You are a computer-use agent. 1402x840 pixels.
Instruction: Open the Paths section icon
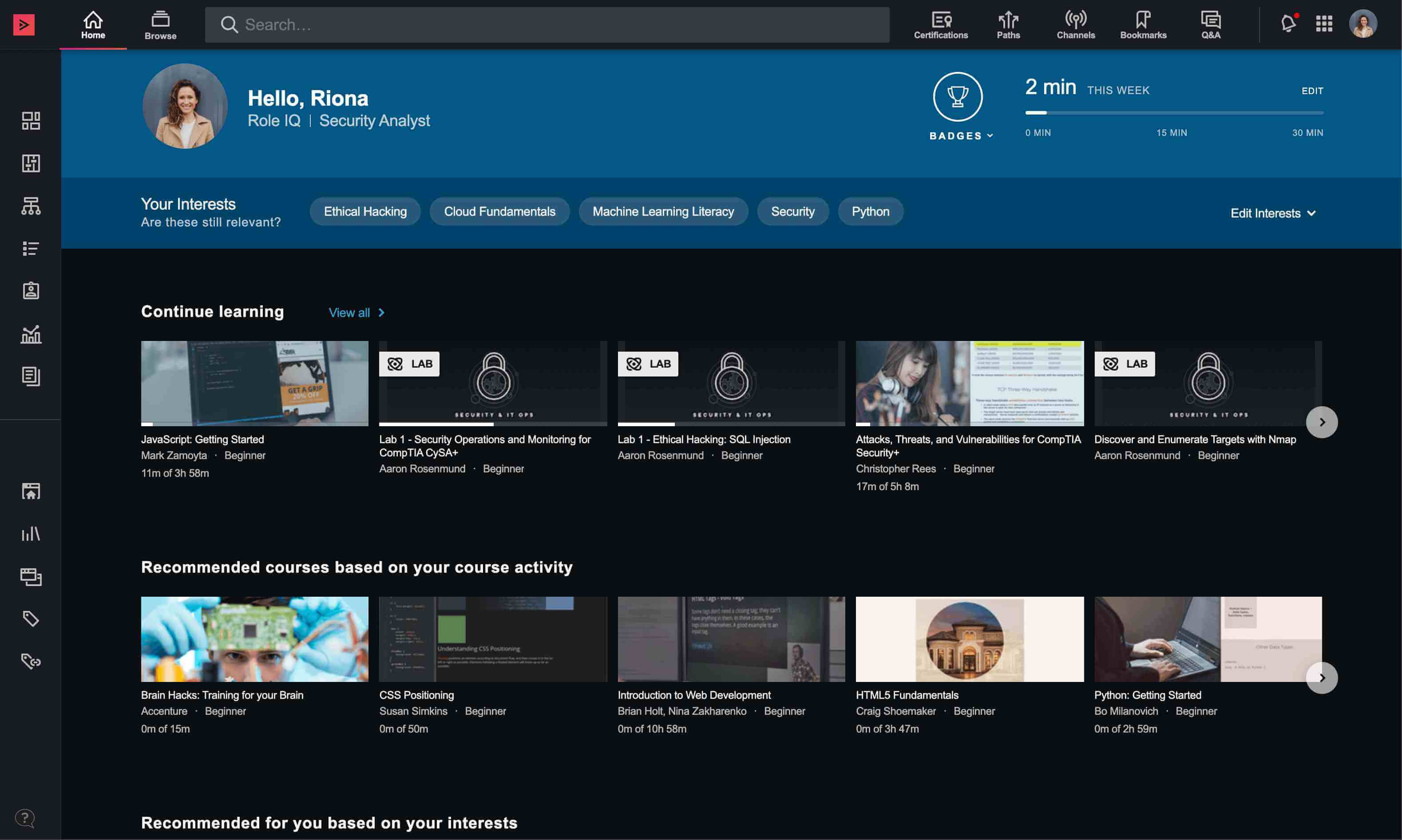pyautogui.click(x=1007, y=25)
